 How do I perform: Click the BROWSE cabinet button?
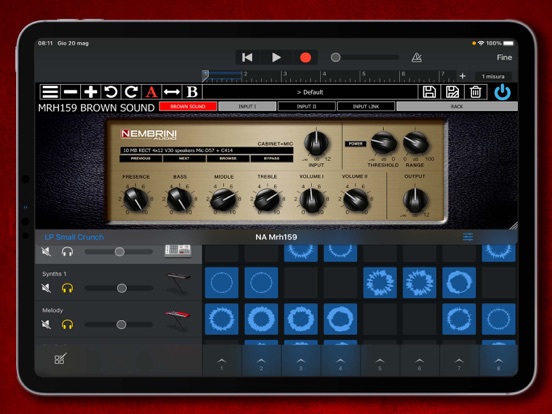point(228,158)
